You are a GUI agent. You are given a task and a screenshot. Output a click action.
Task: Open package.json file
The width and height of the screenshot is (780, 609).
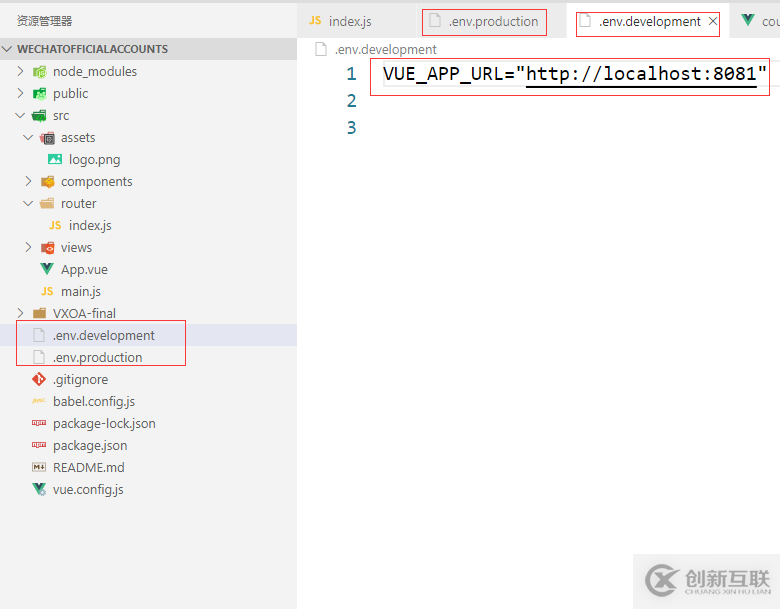tap(90, 445)
